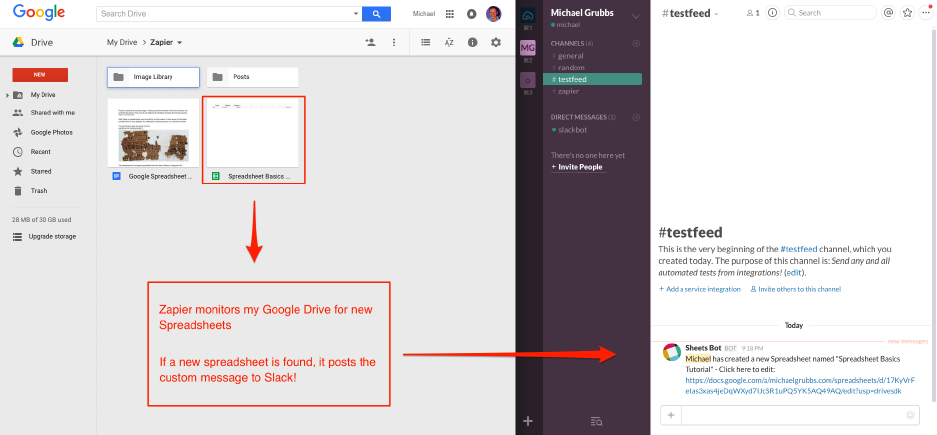Click the red NEW button
This screenshot has width=937, height=435.
tap(40, 75)
